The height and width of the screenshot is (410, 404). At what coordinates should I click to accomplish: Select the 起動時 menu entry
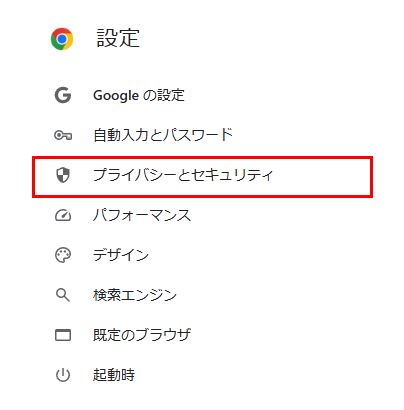tap(114, 375)
